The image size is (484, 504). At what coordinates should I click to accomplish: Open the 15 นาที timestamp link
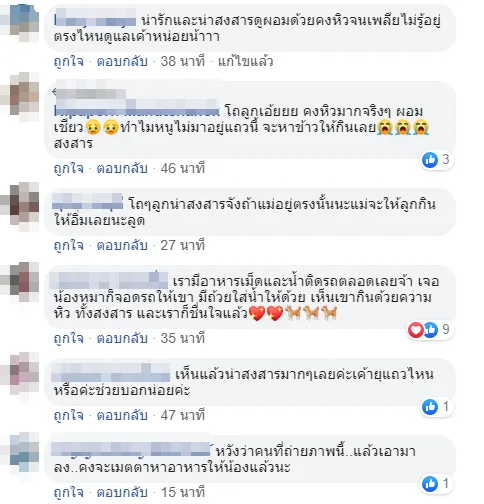183,492
